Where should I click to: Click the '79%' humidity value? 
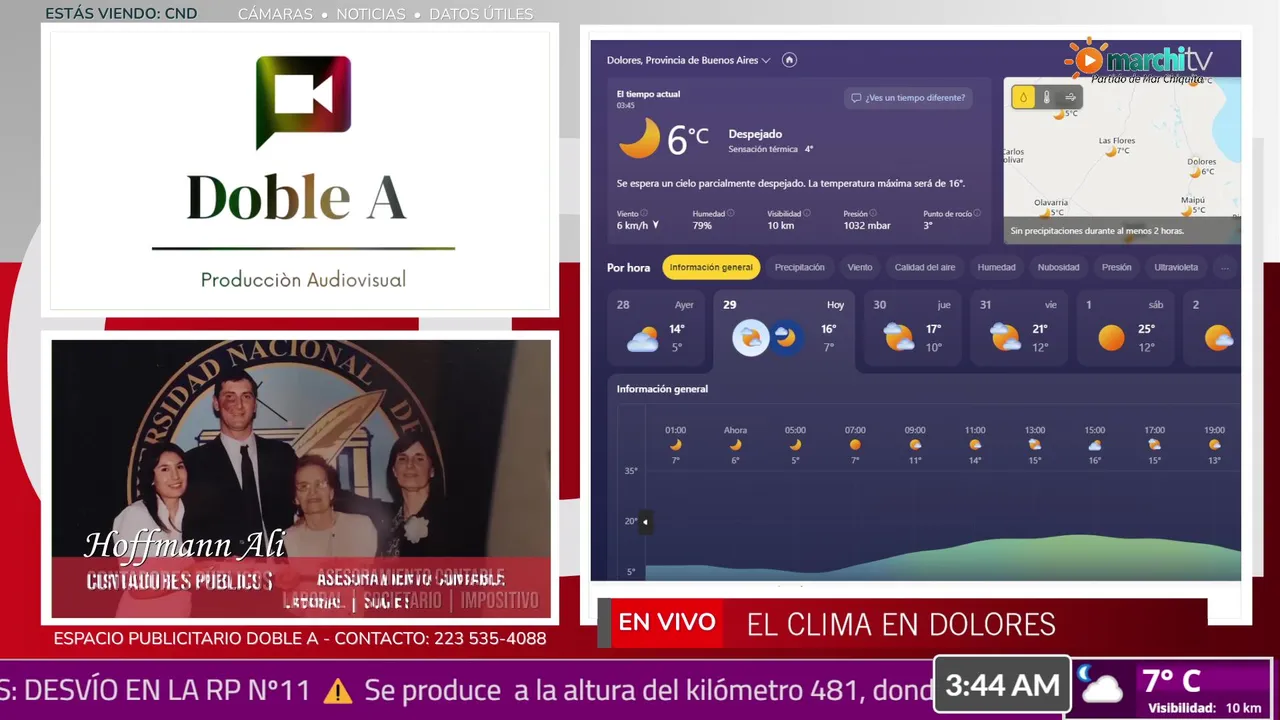click(x=702, y=226)
